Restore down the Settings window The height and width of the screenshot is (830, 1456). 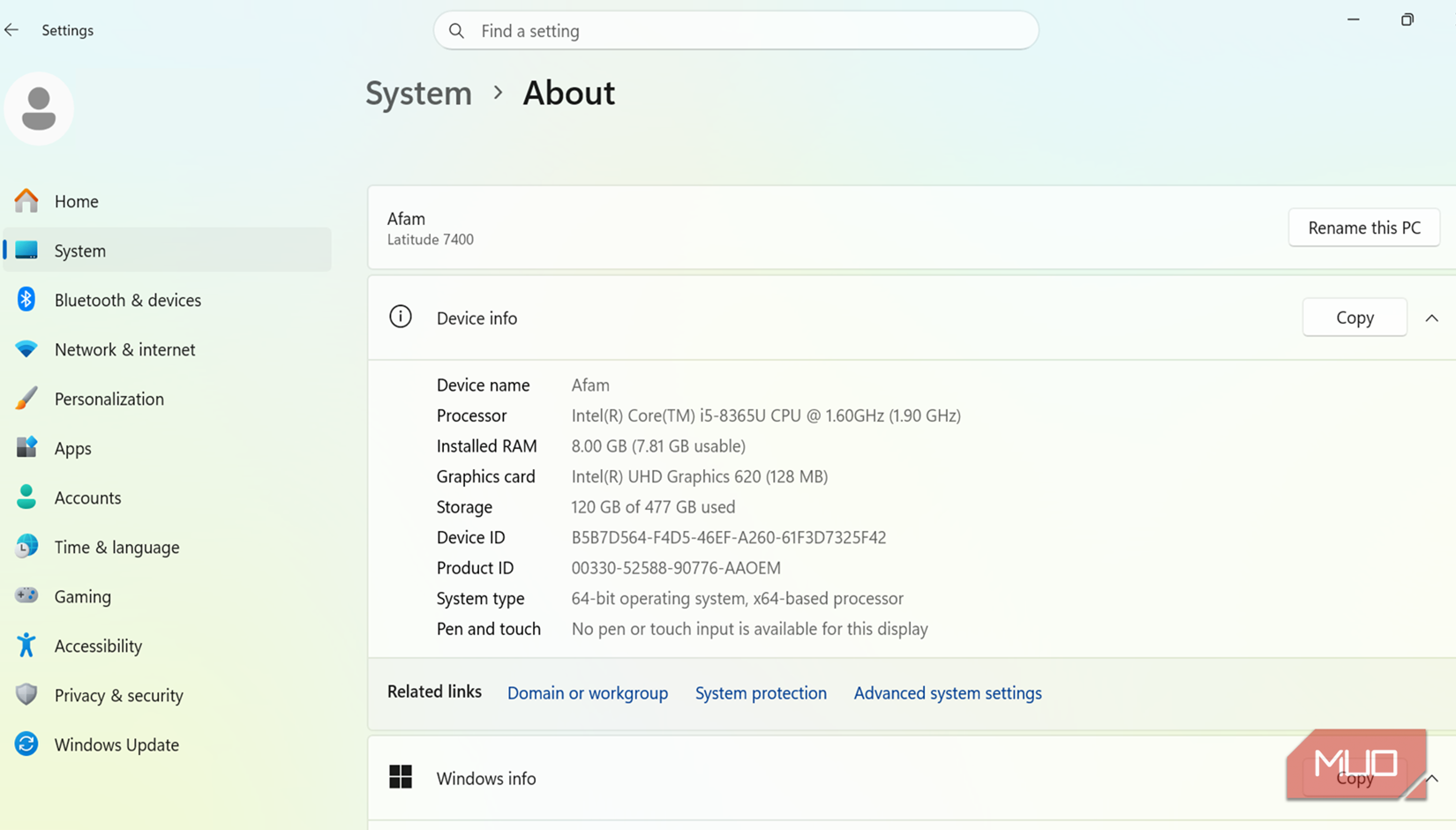(x=1407, y=19)
